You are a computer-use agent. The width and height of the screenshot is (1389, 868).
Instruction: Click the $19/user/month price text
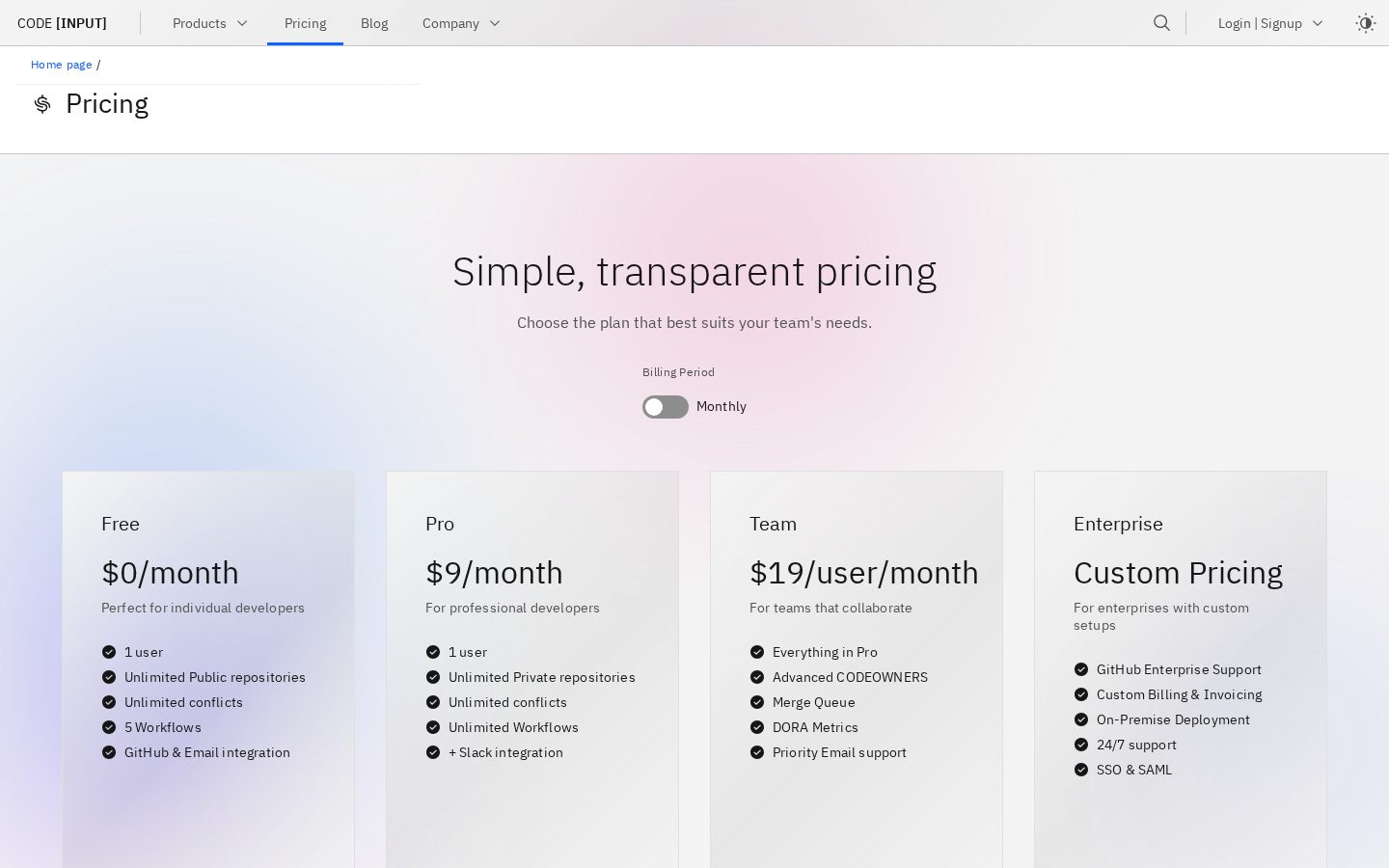click(864, 573)
